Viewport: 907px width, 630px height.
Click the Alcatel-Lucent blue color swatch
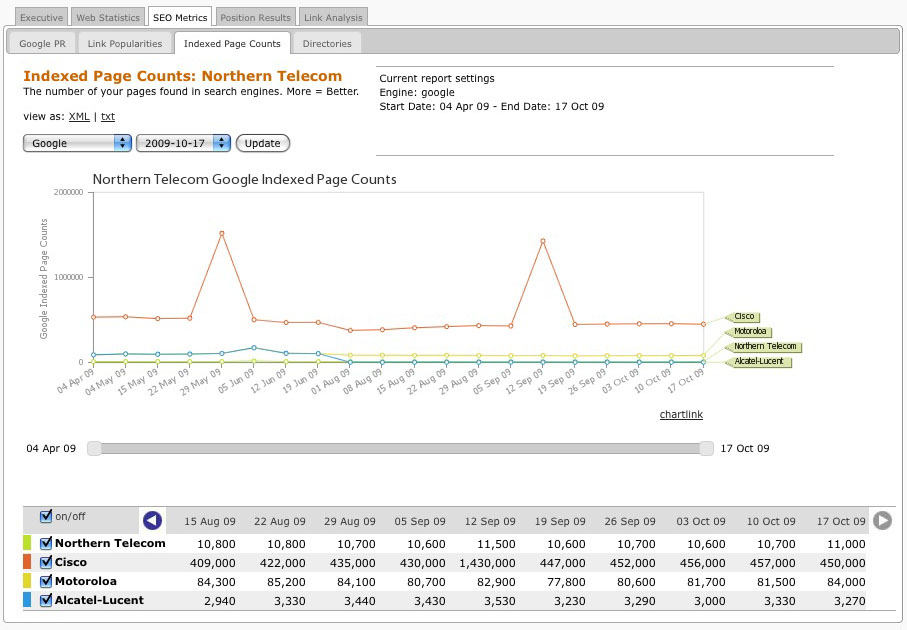tap(27, 600)
